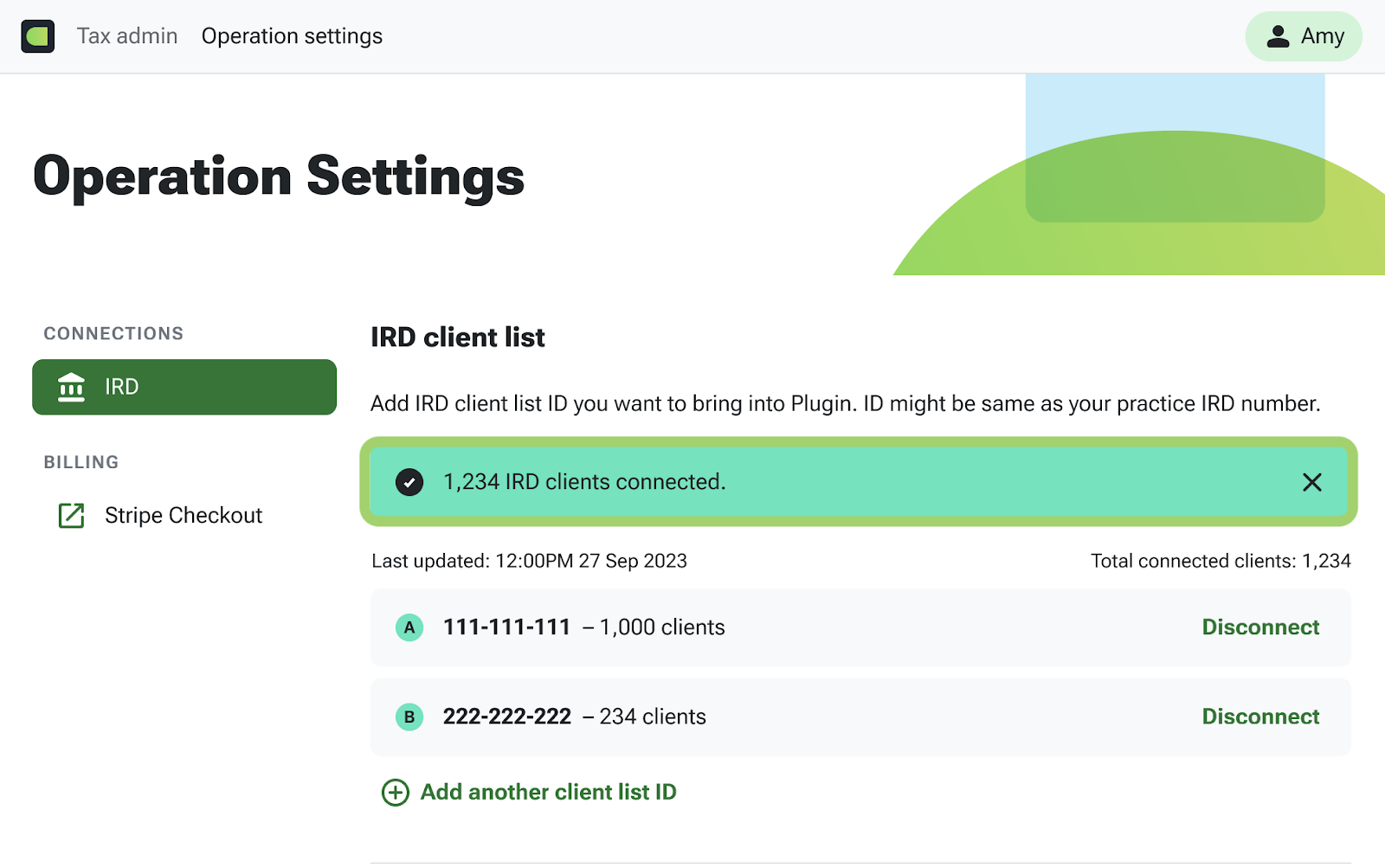Click the plus circle icon to add ID

[396, 792]
